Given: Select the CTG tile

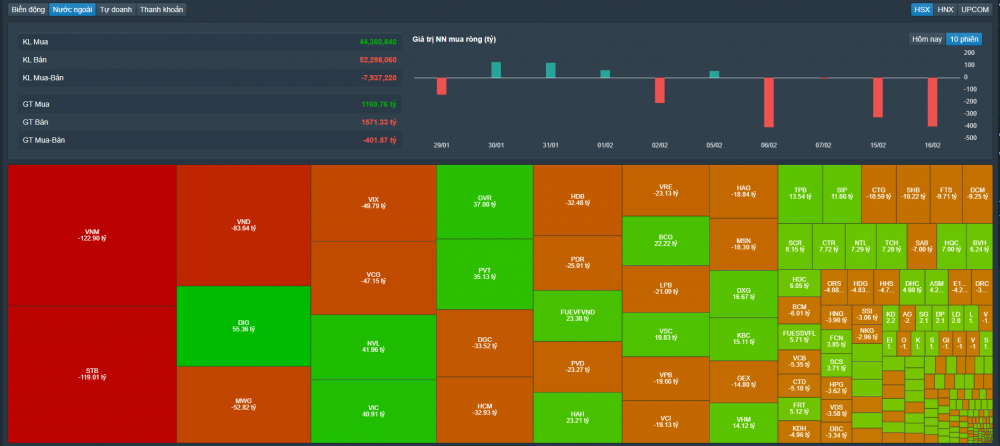Looking at the screenshot, I should tap(879, 194).
